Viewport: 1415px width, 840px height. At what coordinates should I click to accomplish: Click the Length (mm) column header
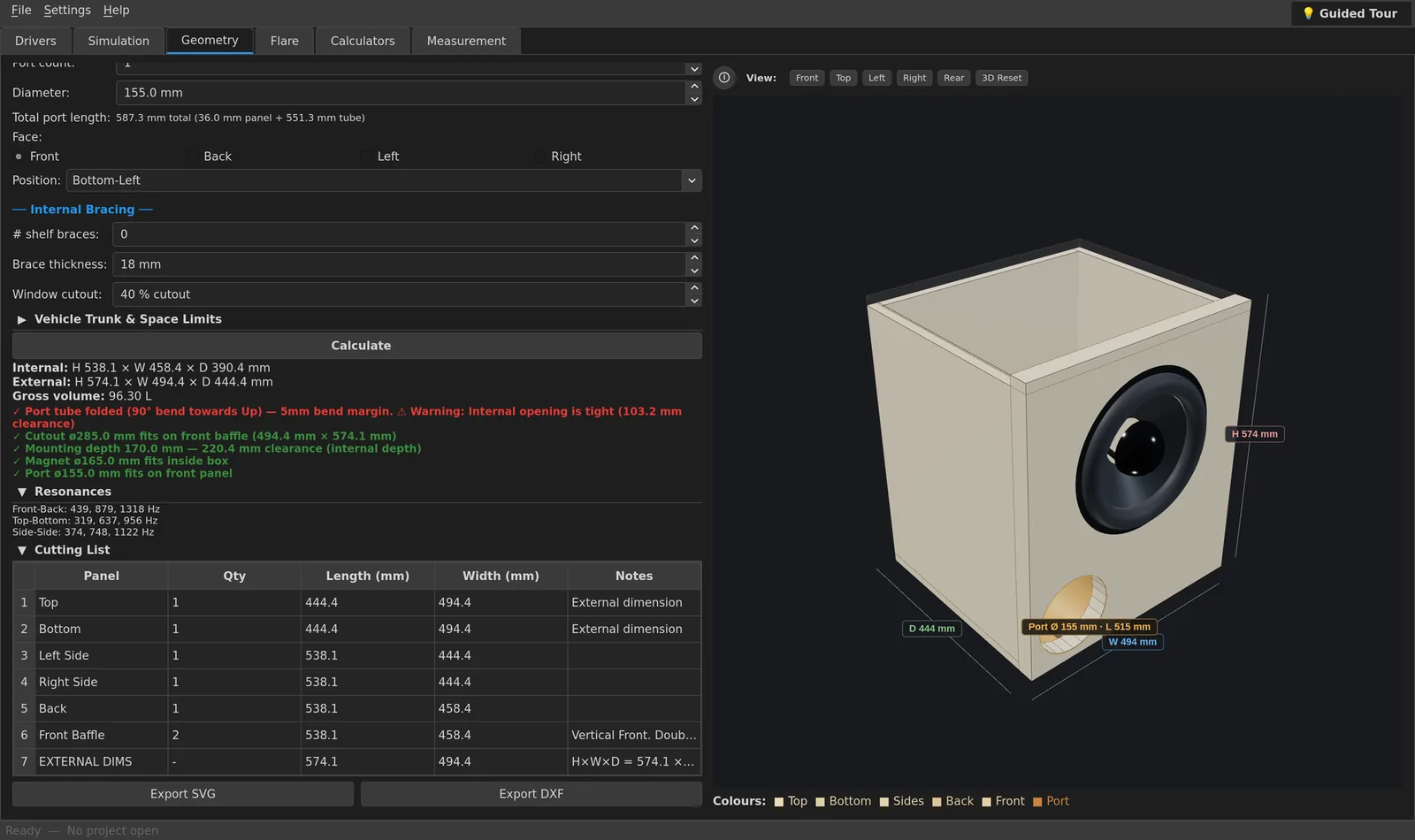[x=367, y=576]
